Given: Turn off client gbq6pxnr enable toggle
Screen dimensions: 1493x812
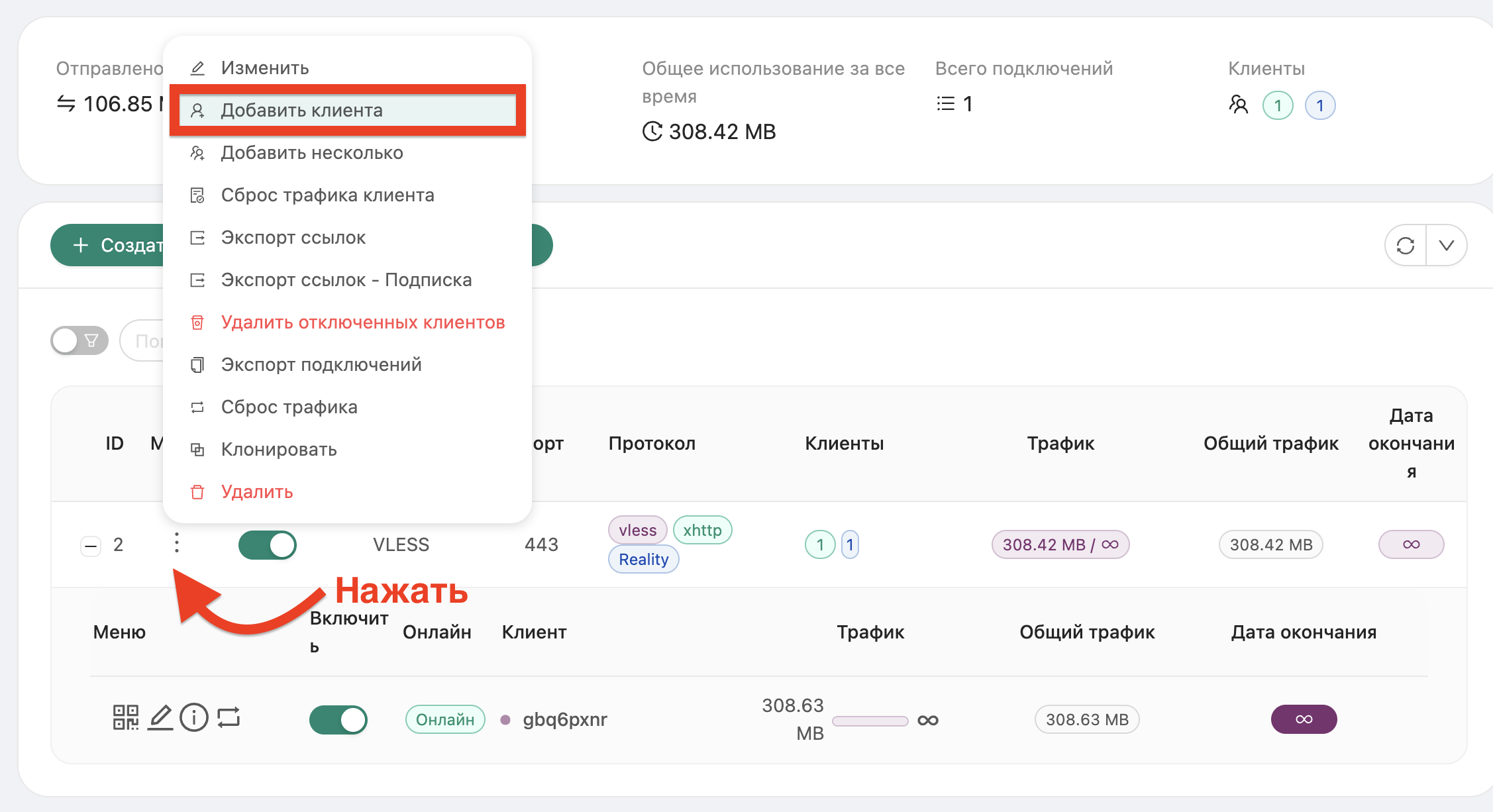Looking at the screenshot, I should click(338, 719).
